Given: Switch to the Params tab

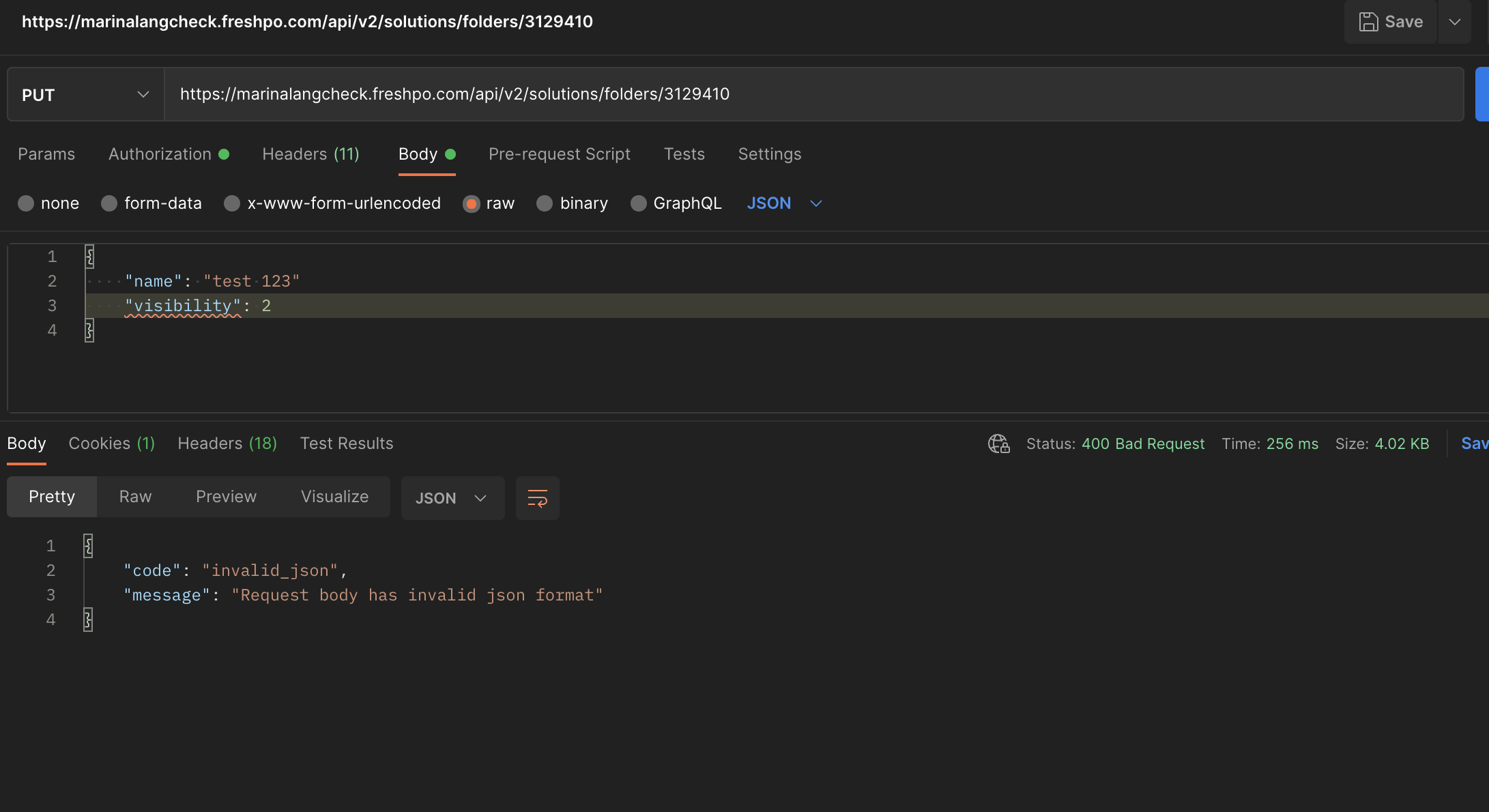Looking at the screenshot, I should point(46,154).
